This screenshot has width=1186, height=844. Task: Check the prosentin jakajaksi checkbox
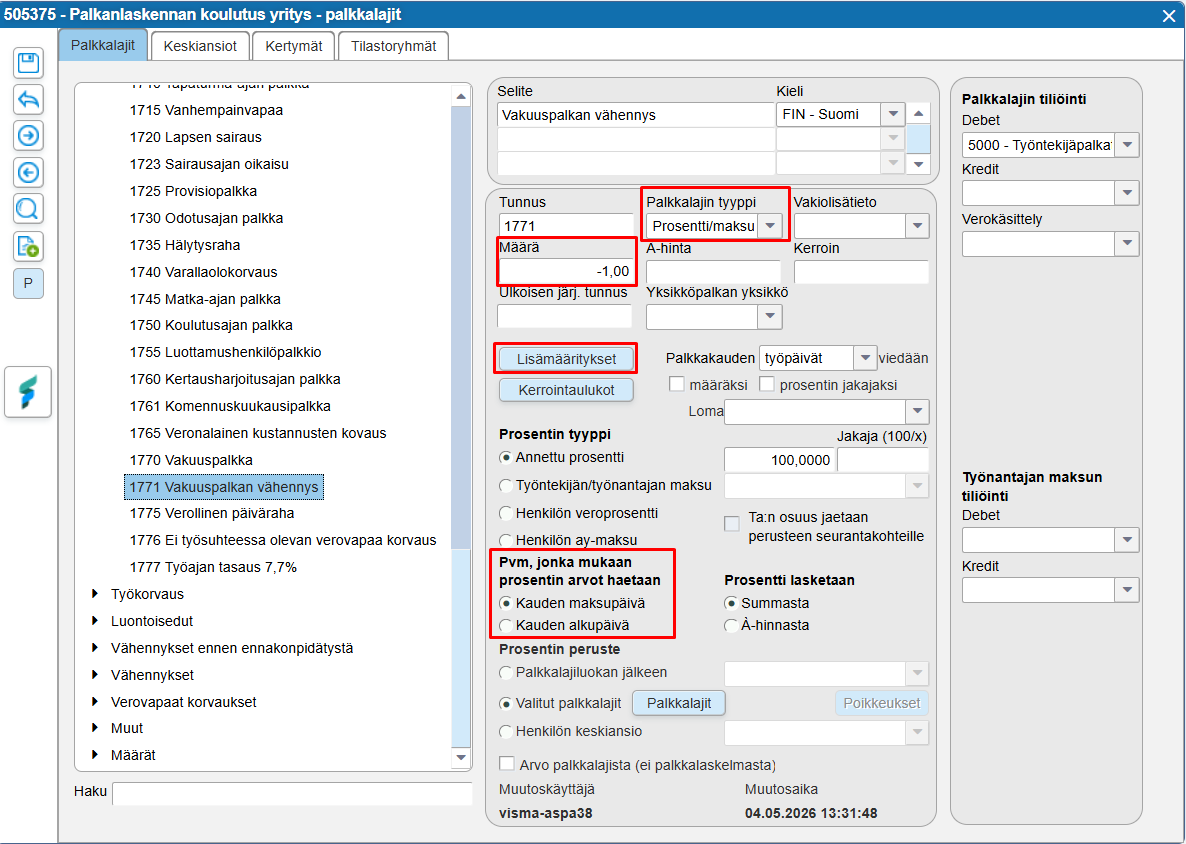click(x=767, y=384)
